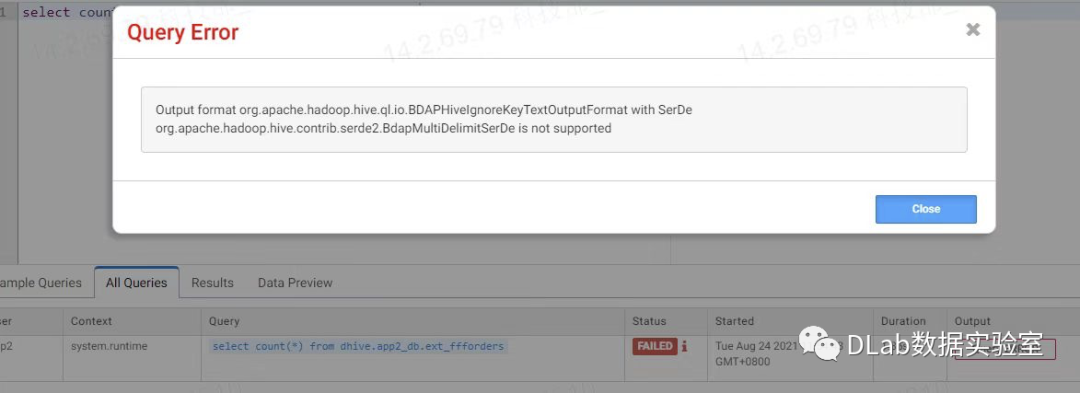This screenshot has width=1080, height=393.
Task: Sort by the Started column header
Action: coord(734,321)
